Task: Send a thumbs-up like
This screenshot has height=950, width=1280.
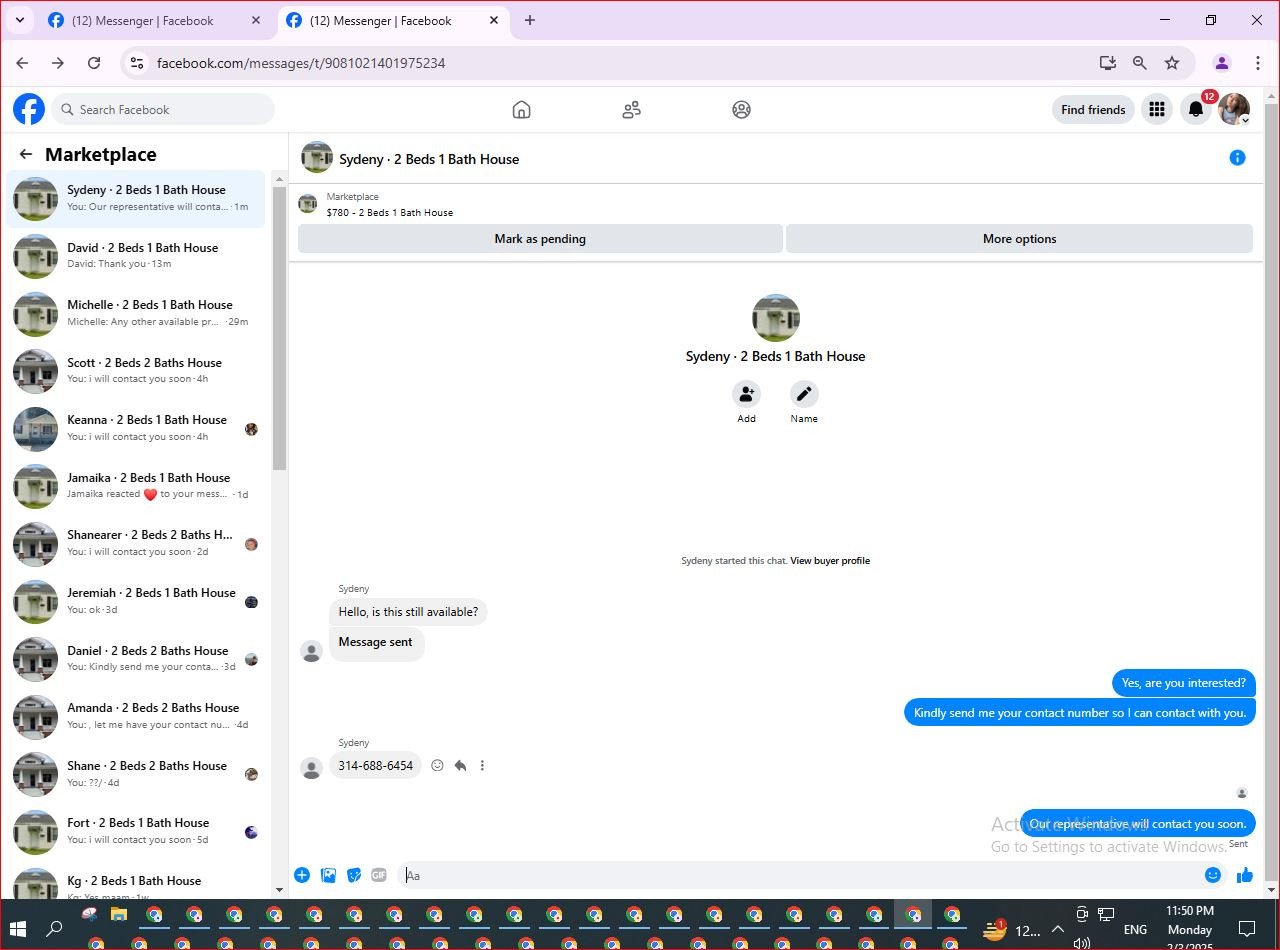Action: (1245, 875)
